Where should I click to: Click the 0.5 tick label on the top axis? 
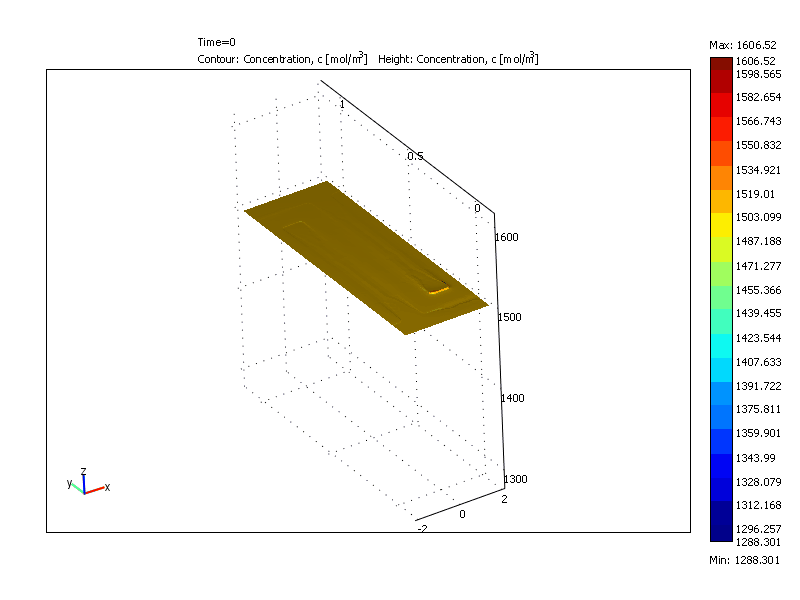coord(415,156)
